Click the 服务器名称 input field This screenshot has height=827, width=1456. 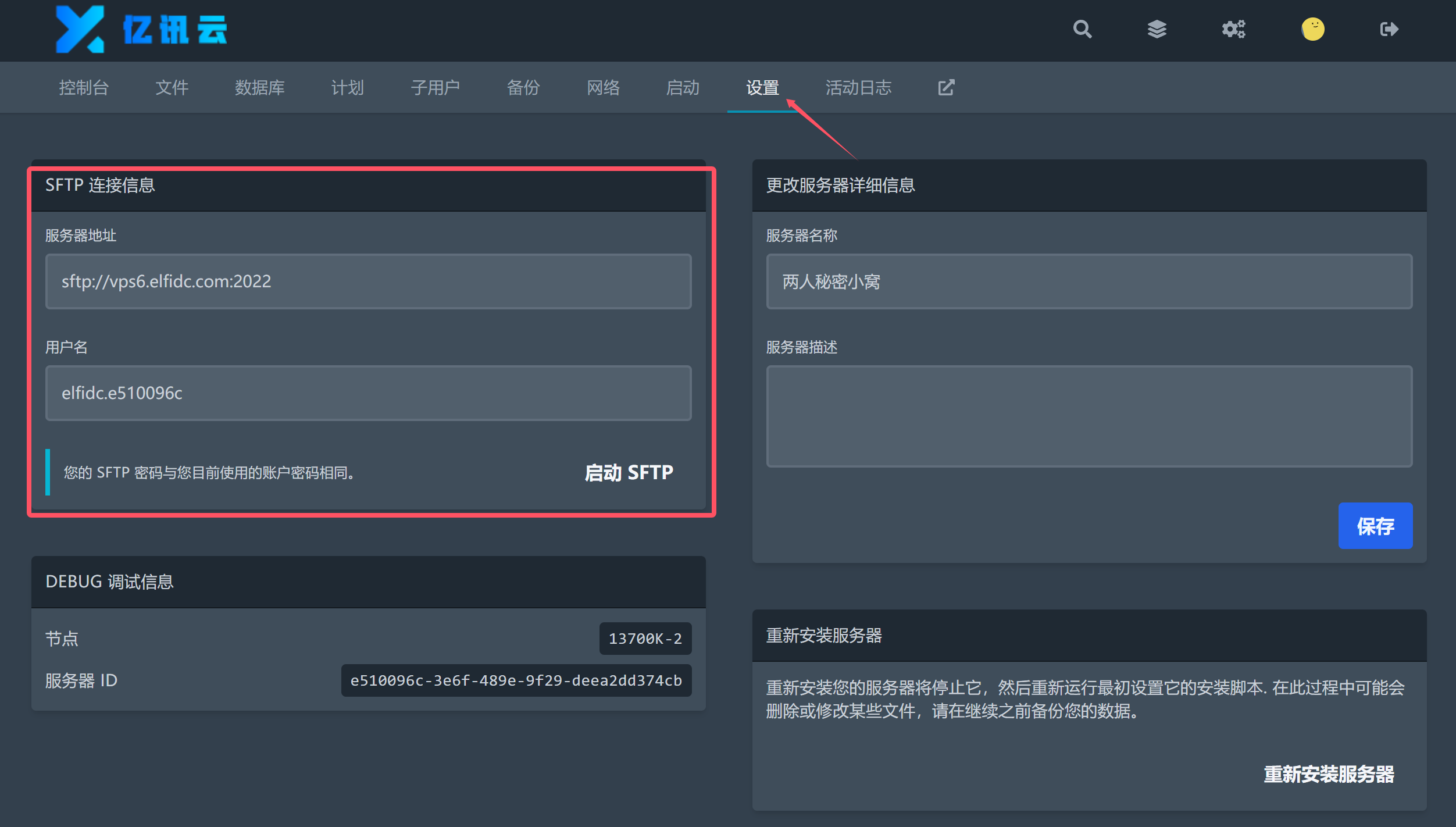click(1089, 281)
